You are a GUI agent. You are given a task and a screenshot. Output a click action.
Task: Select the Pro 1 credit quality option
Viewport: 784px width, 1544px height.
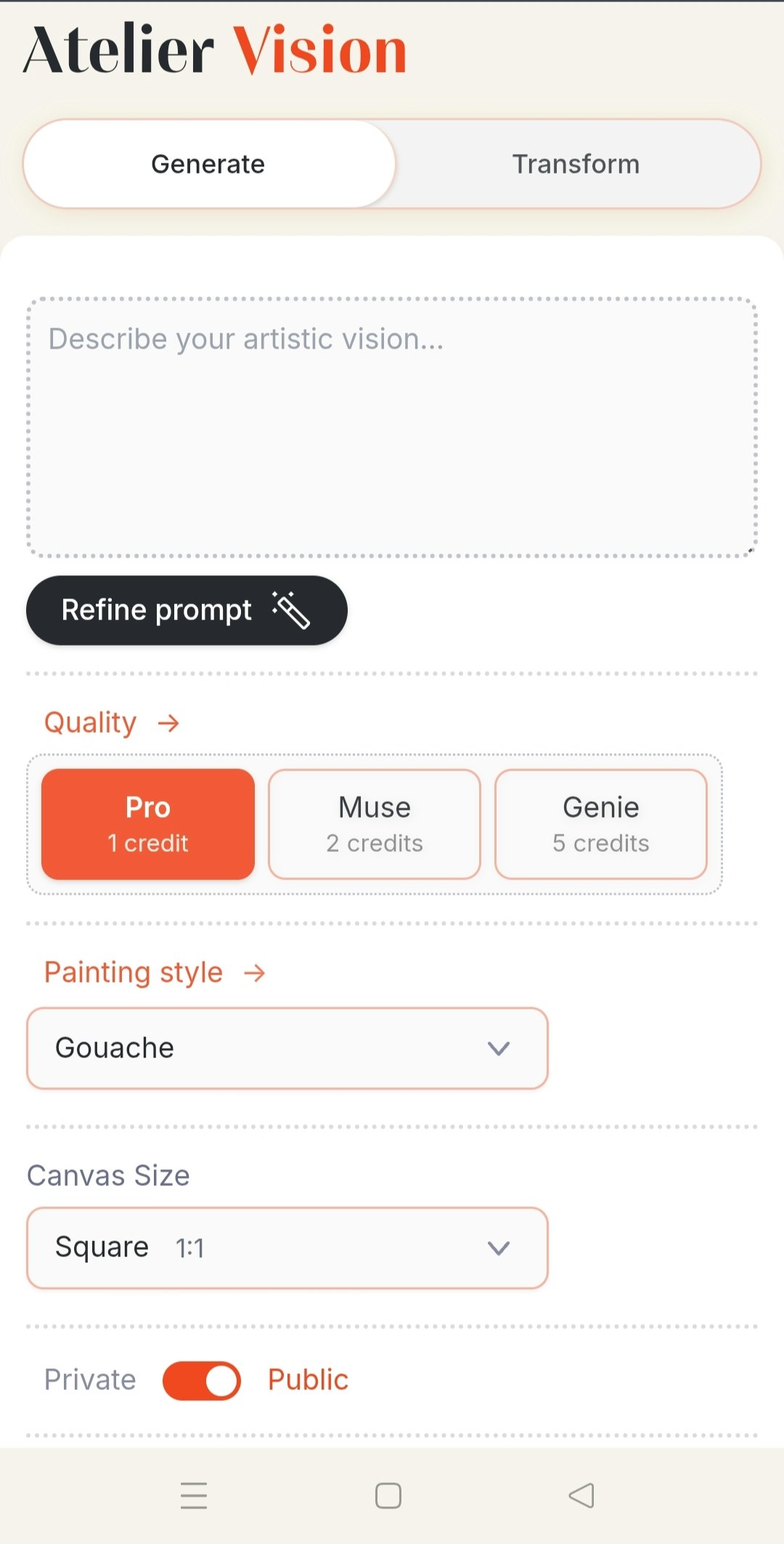coord(148,824)
